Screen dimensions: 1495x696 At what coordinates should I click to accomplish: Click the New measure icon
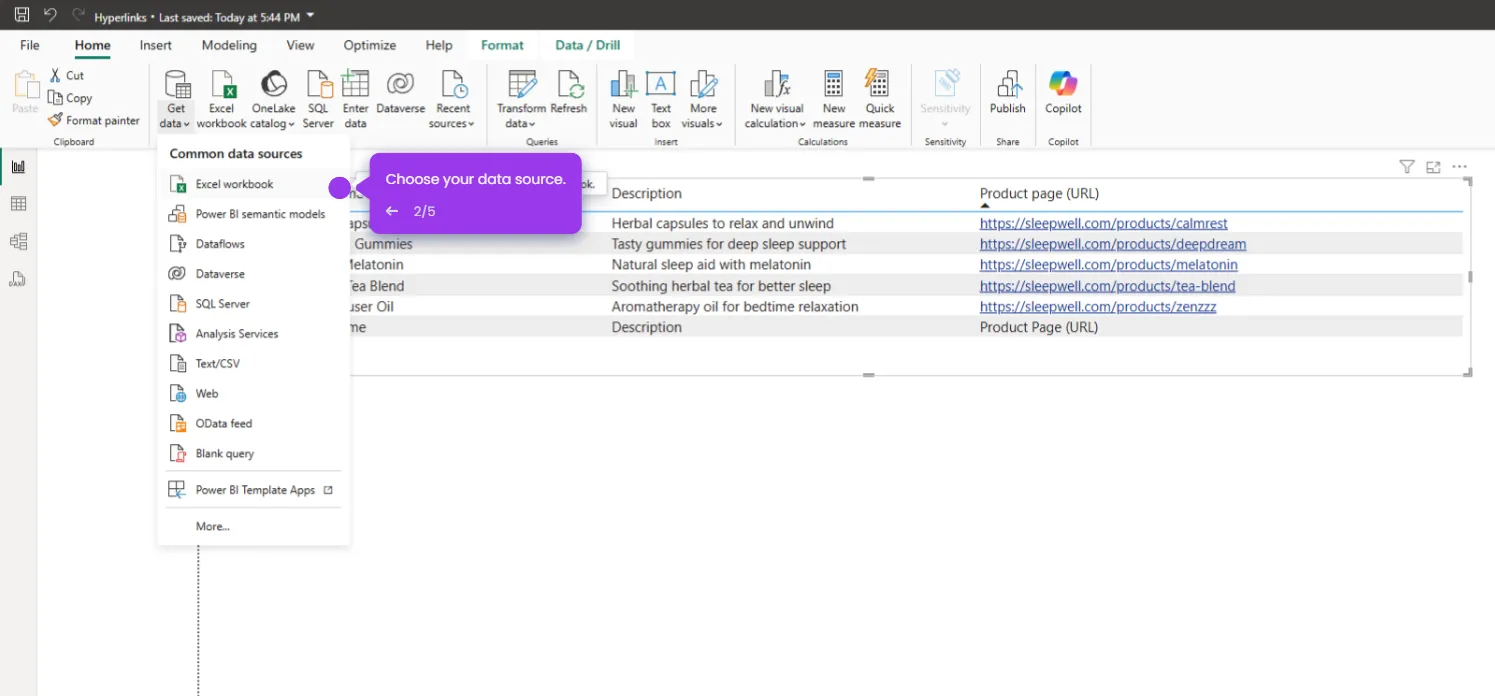pyautogui.click(x=833, y=100)
